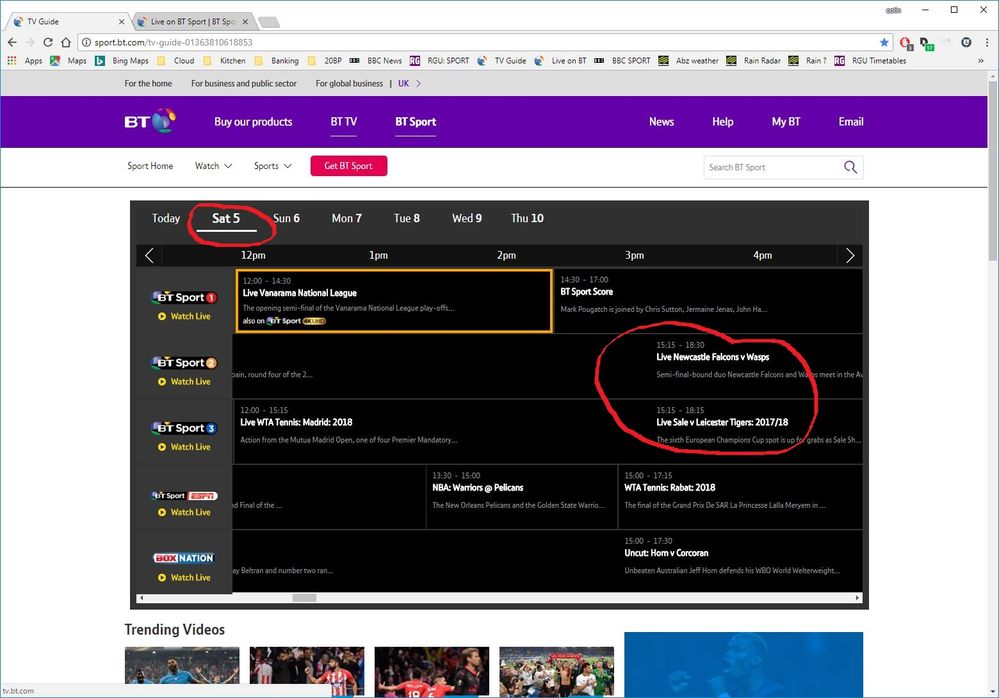
Task: Click the Get BT Sport button
Action: [349, 166]
